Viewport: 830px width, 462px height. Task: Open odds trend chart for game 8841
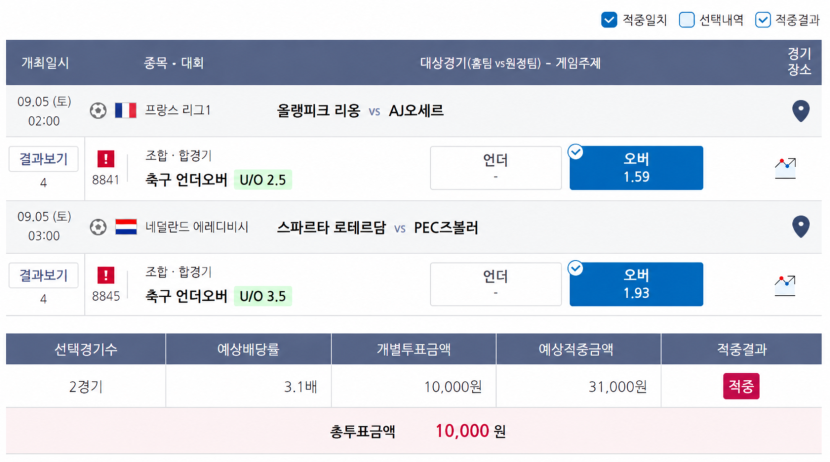click(785, 168)
